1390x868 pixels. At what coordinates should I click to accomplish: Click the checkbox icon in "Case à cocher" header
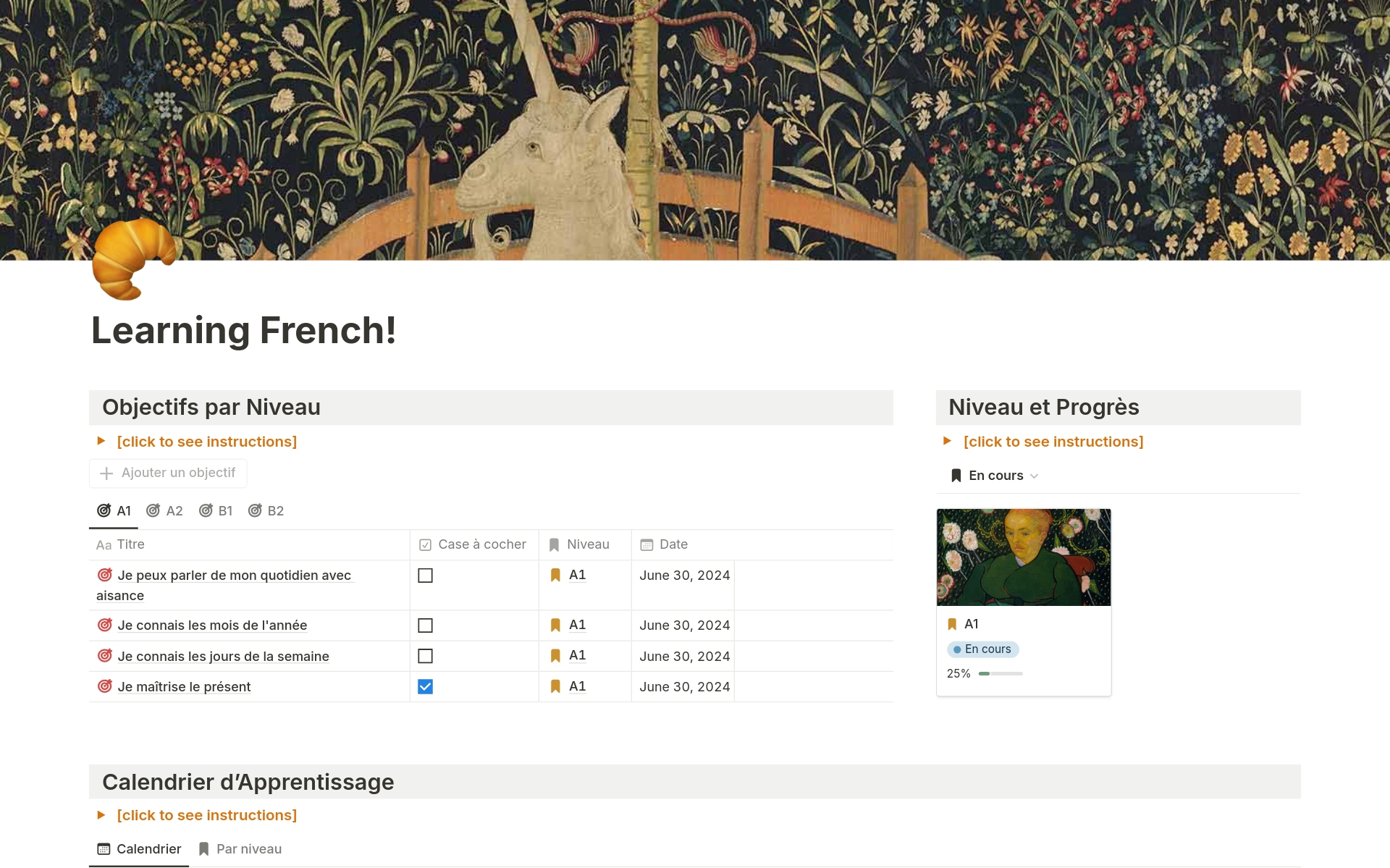pos(425,544)
